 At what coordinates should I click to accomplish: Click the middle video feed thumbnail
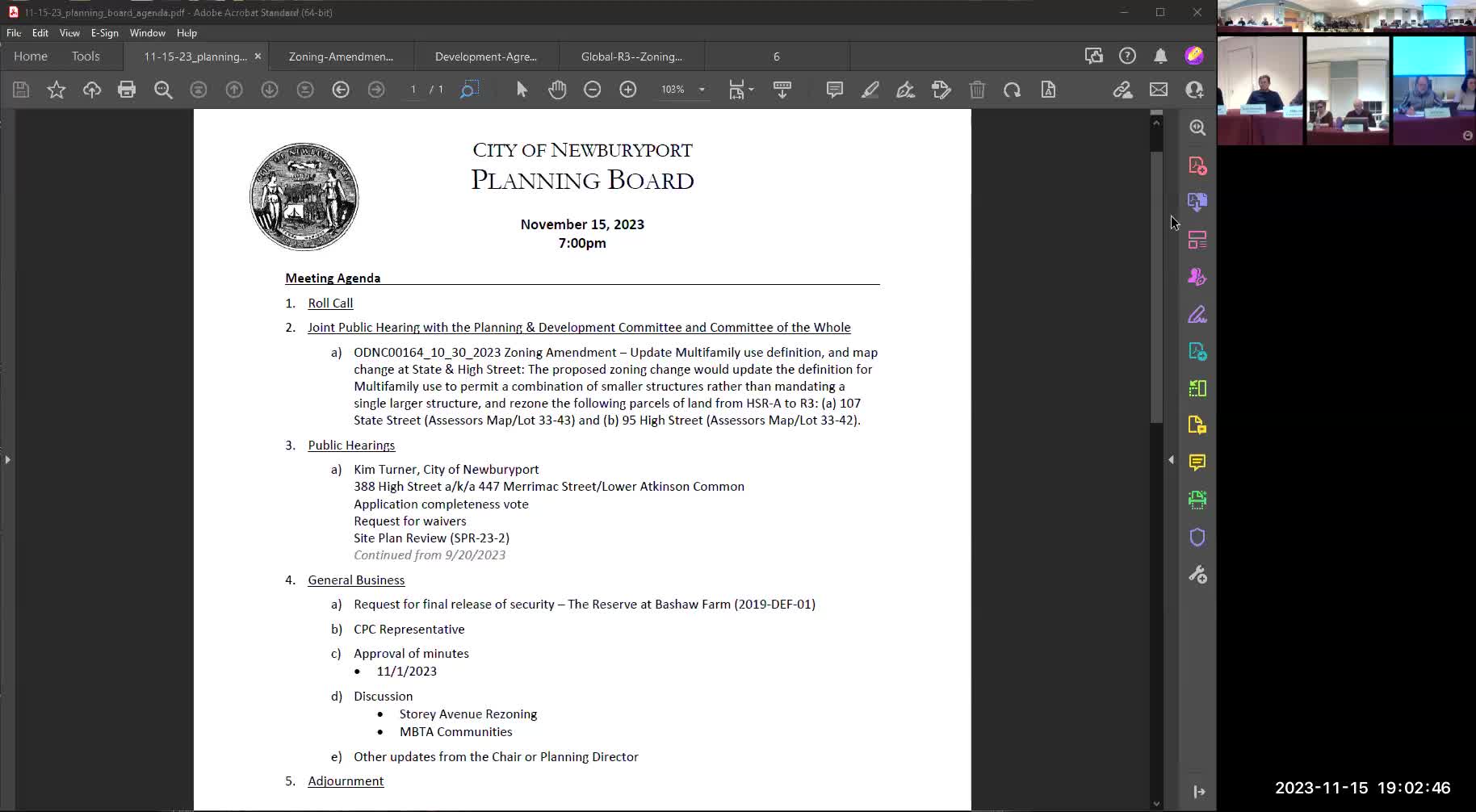pyautogui.click(x=1348, y=90)
